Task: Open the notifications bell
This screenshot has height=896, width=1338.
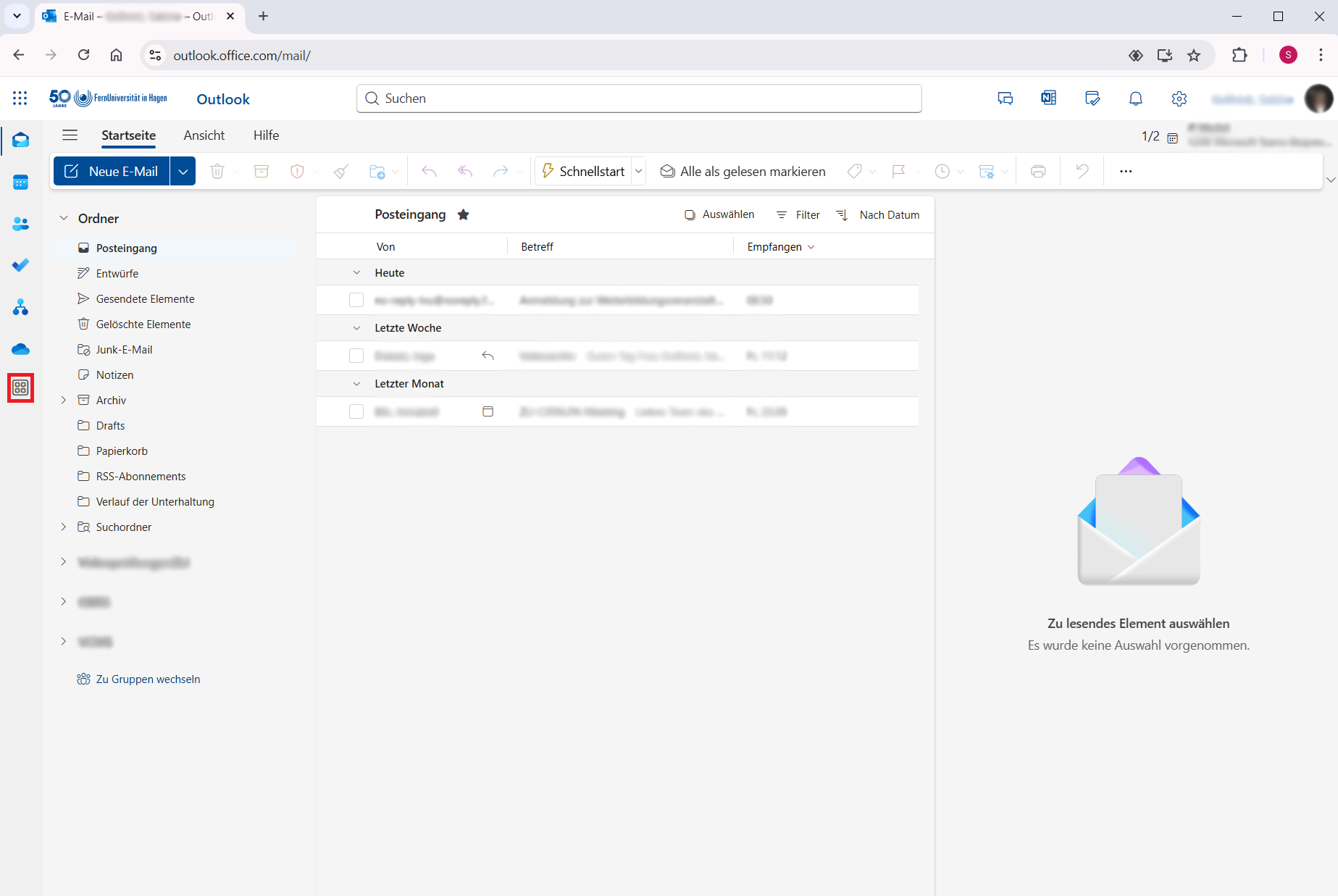Action: click(x=1136, y=99)
